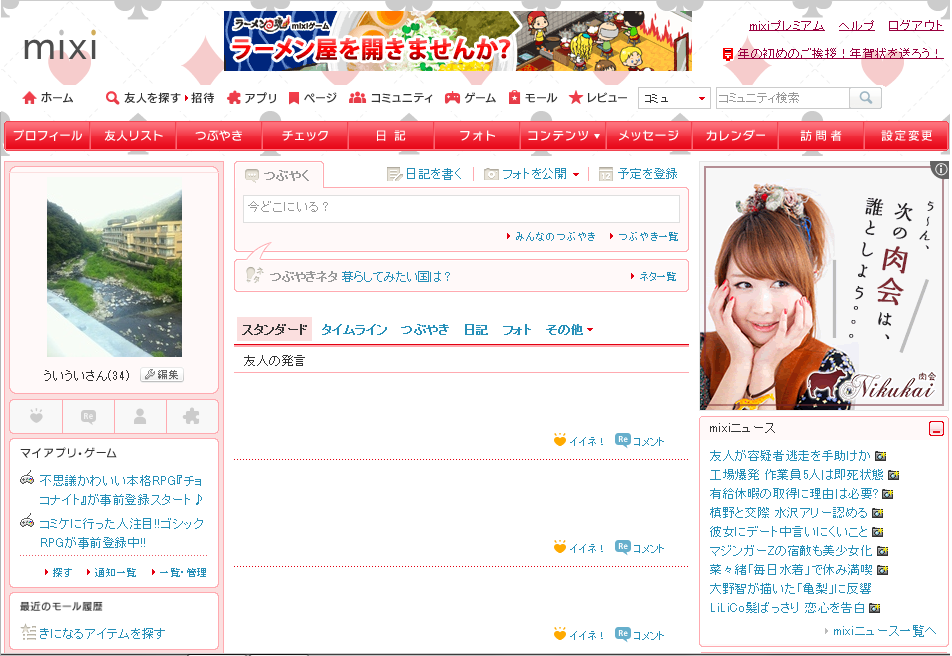Select the つぶやく tab
This screenshot has height=656, width=952.
[279, 175]
